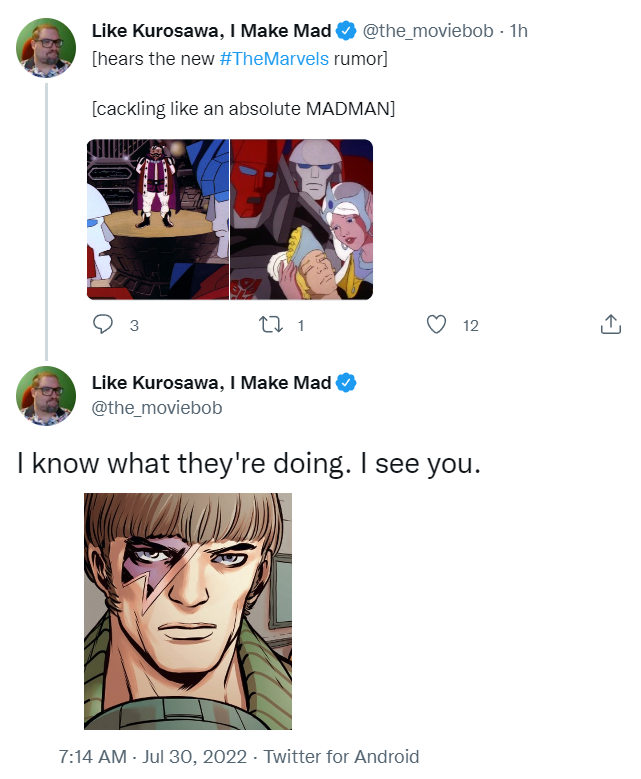Viewport: 641px width, 779px height.
Task: Like the first tweet with heart icon
Action: [x=436, y=325]
